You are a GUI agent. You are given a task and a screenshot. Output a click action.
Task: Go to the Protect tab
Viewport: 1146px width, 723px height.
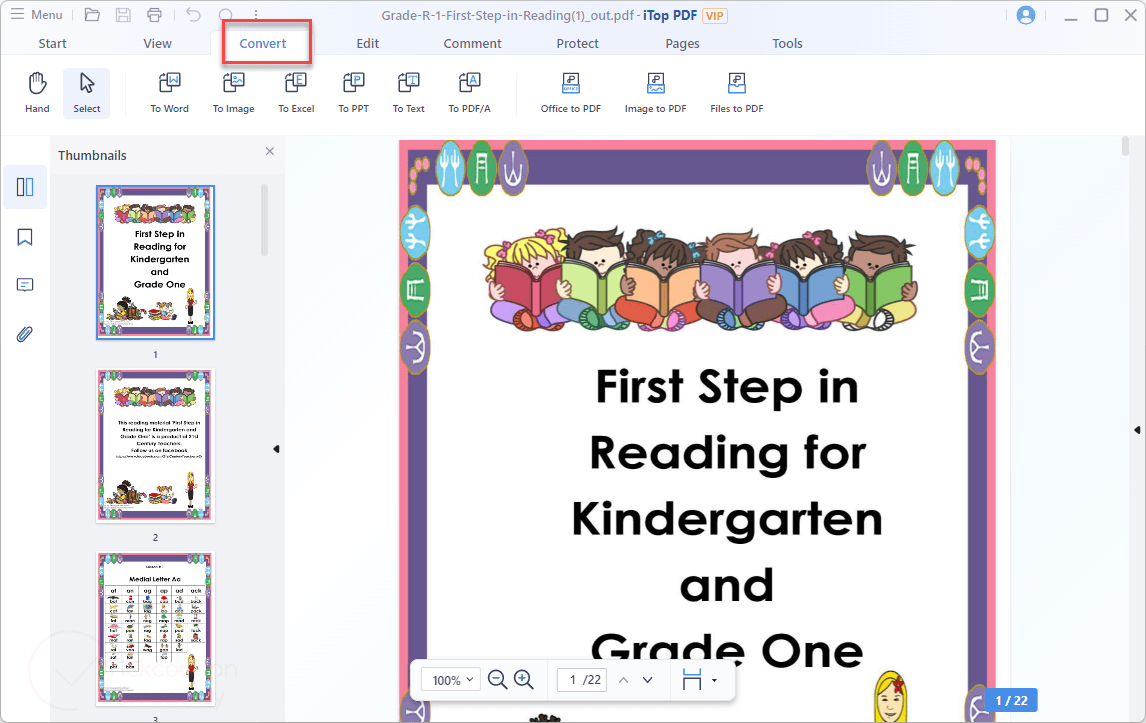[x=577, y=43]
